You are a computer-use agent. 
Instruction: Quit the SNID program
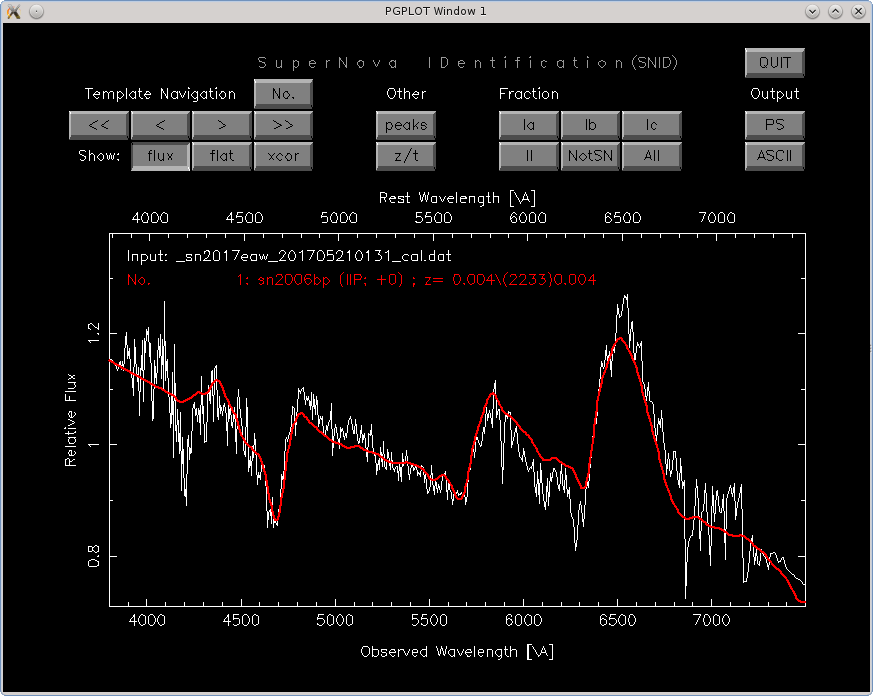pos(774,62)
